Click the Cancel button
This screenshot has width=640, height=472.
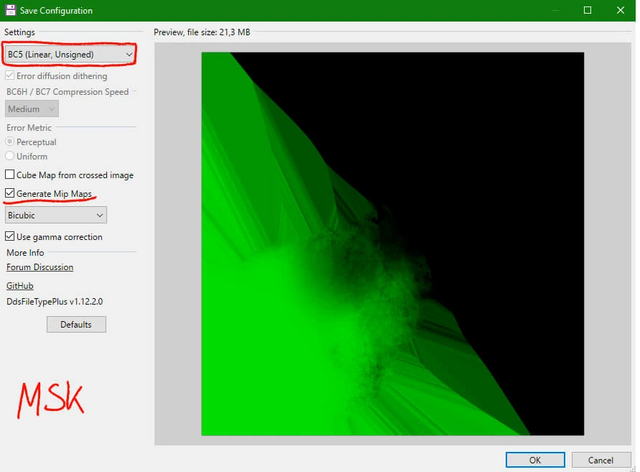(600, 459)
